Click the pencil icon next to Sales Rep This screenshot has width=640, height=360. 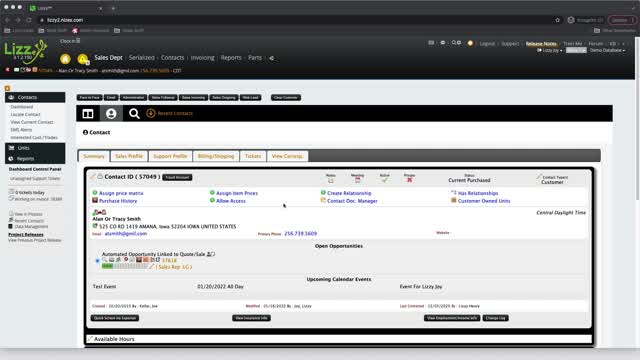tap(151, 267)
